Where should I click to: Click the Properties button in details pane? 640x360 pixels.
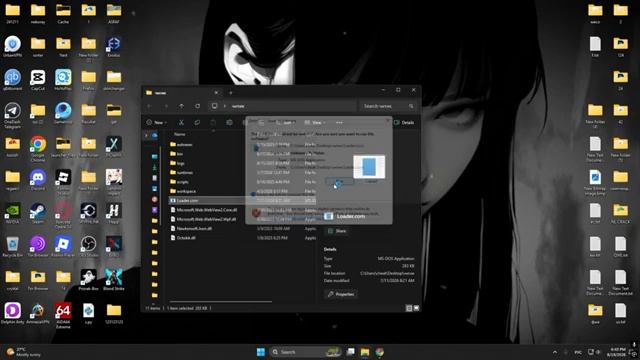click(341, 294)
